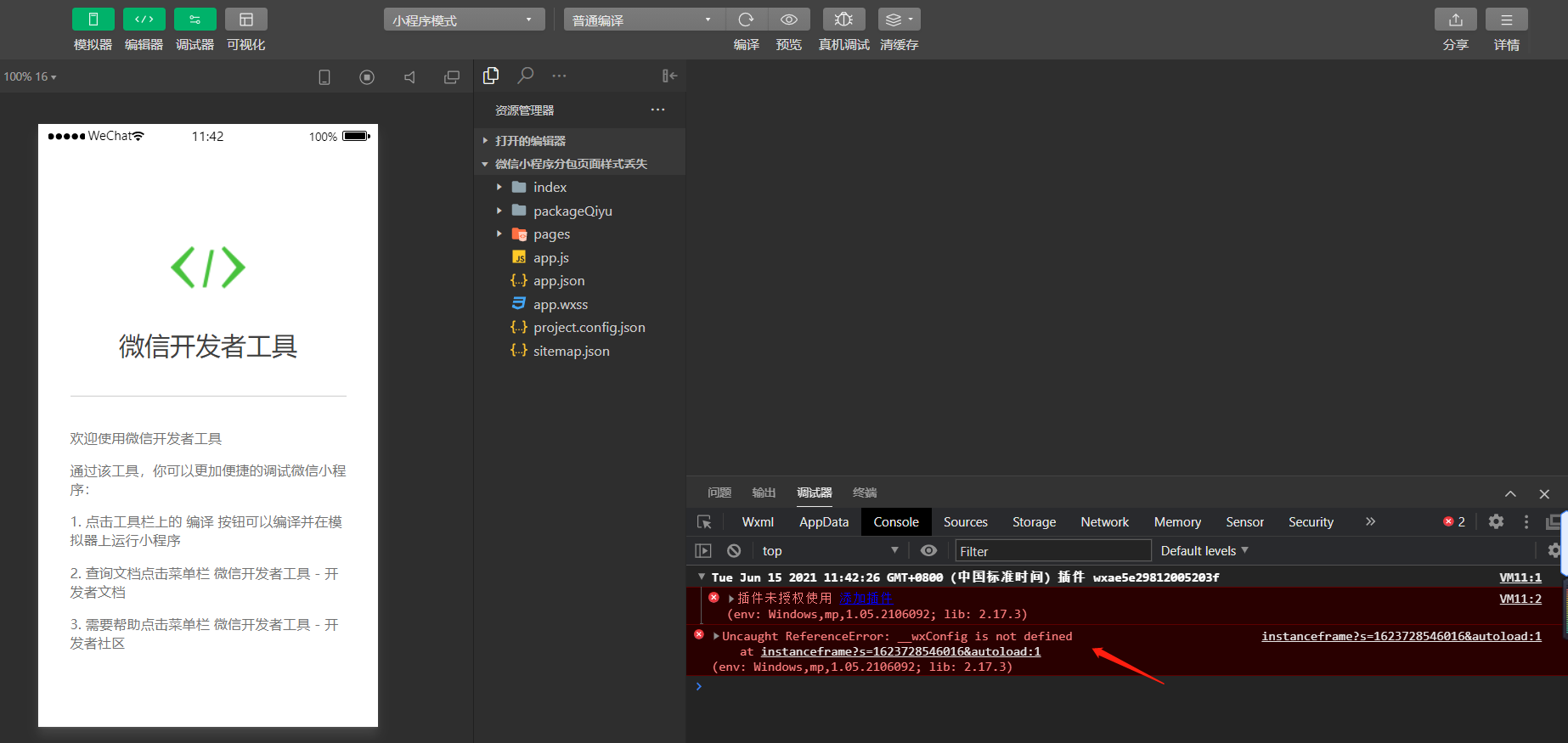This screenshot has width=1568, height=743.
Task: Click the red error count badge
Action: coord(1454,521)
